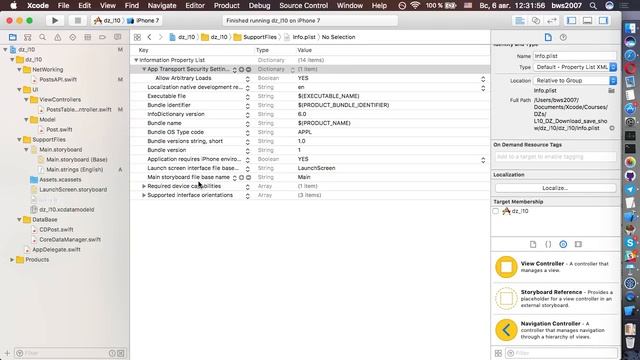Screen dimensions: 640x360
Task: Switch to Standard editor
Action: (x=520, y=20)
